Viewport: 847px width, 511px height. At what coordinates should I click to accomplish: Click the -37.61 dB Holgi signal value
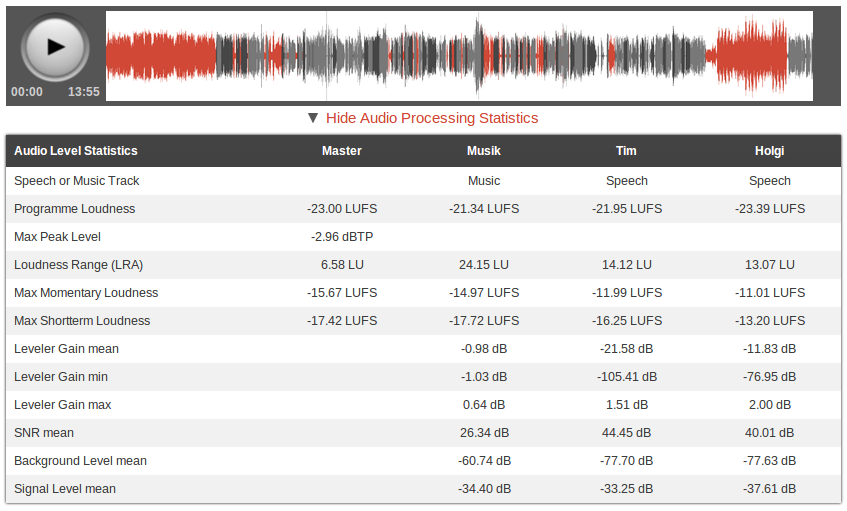coord(770,489)
